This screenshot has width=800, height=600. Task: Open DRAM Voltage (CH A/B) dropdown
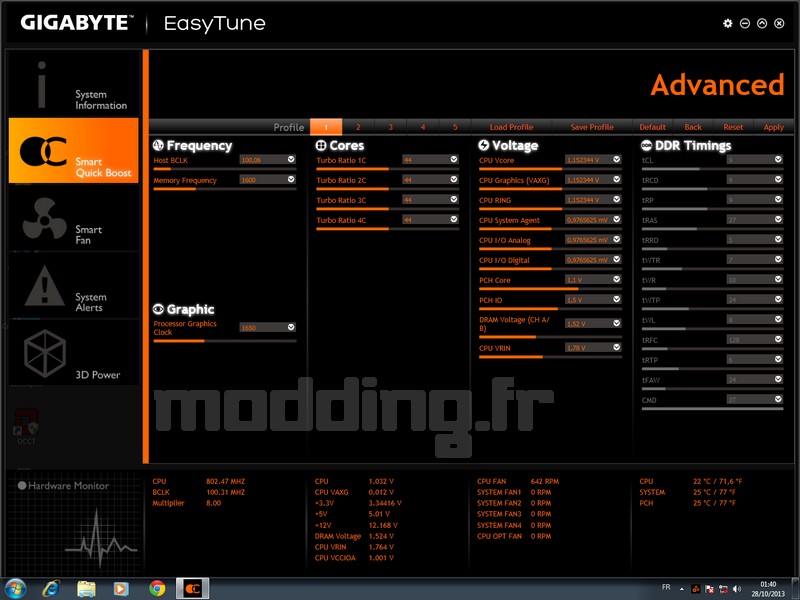point(616,323)
